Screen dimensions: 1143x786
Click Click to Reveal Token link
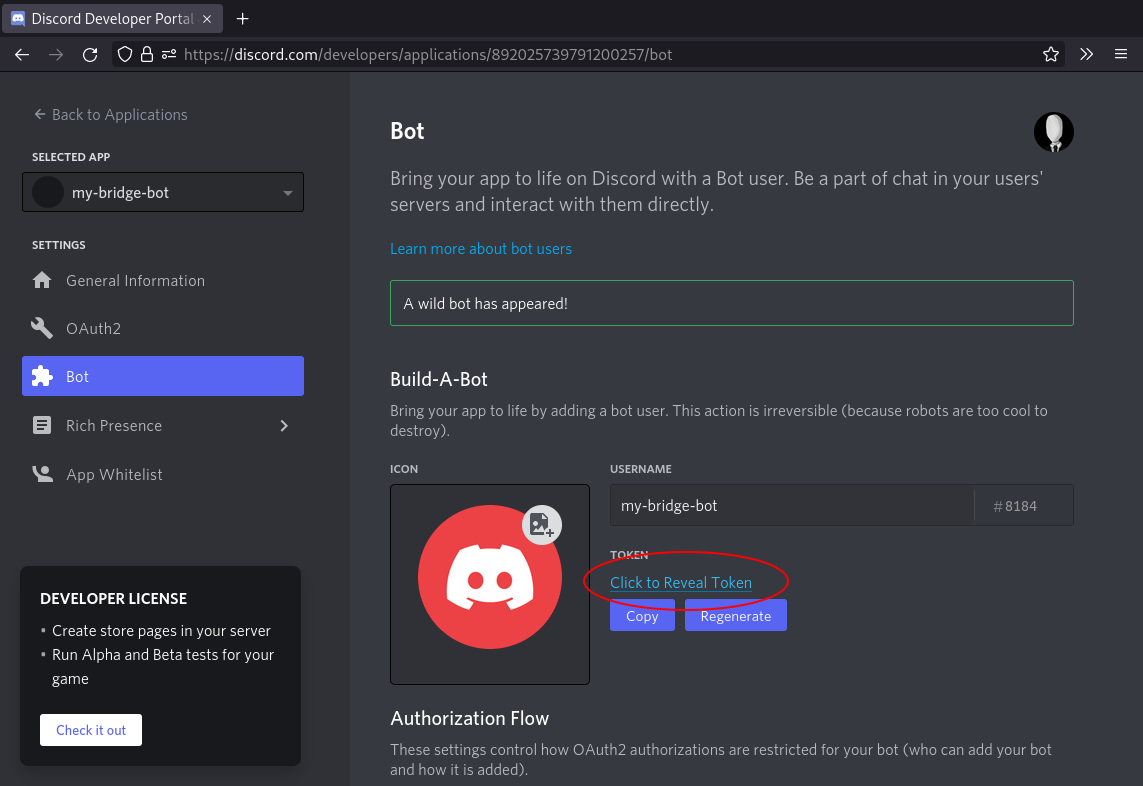click(681, 583)
